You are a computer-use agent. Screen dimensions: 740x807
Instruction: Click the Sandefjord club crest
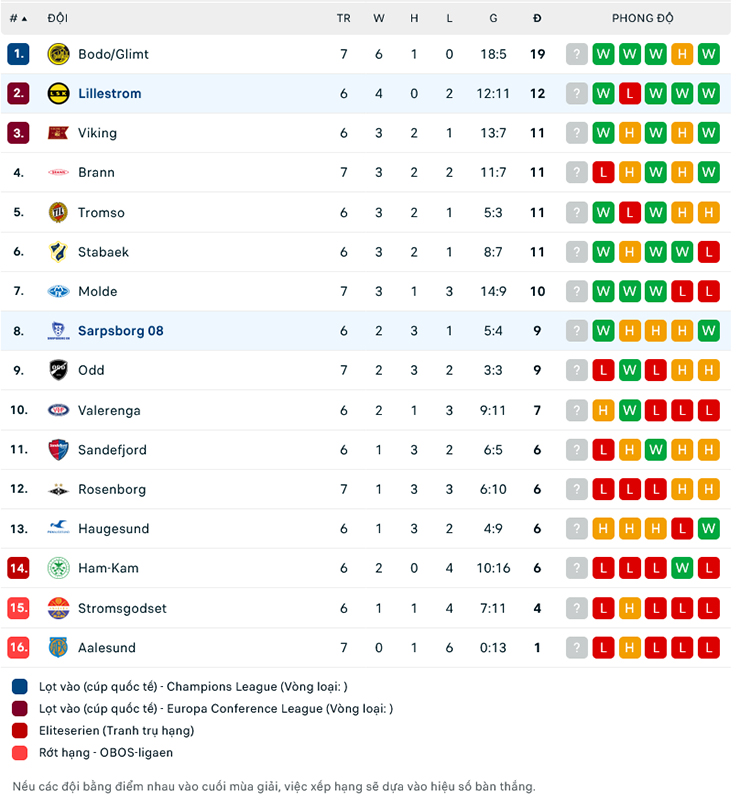point(59,449)
